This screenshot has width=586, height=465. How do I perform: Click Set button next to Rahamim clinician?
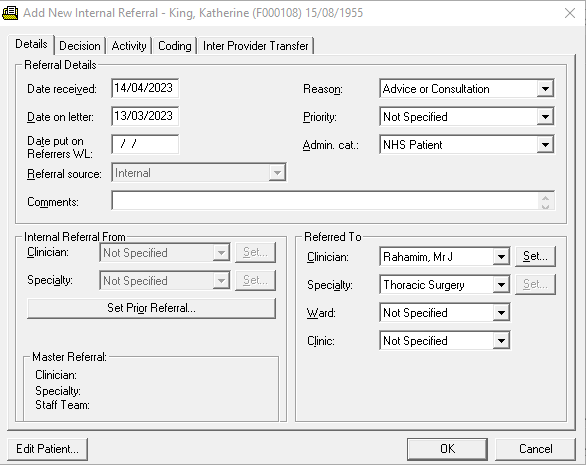point(535,256)
